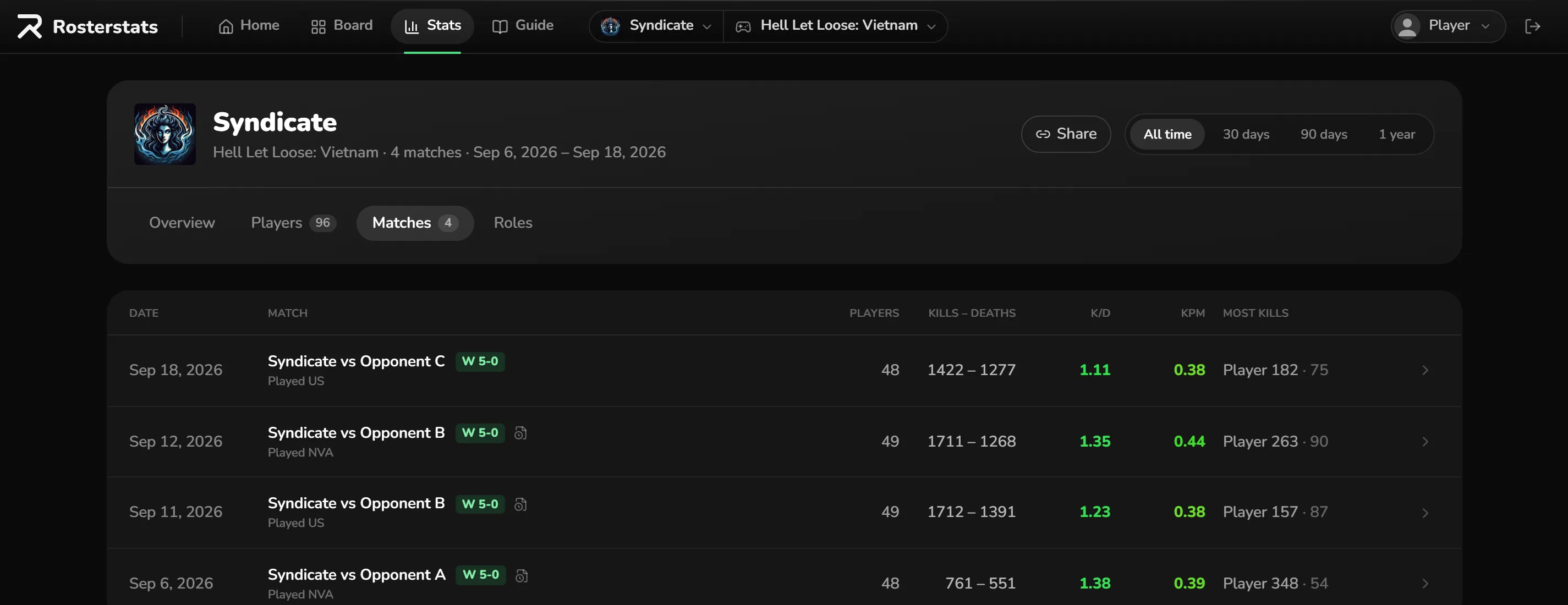The height and width of the screenshot is (605, 1568).
Task: Click the 1422 – 1277 kills-deaths value
Action: (972, 370)
